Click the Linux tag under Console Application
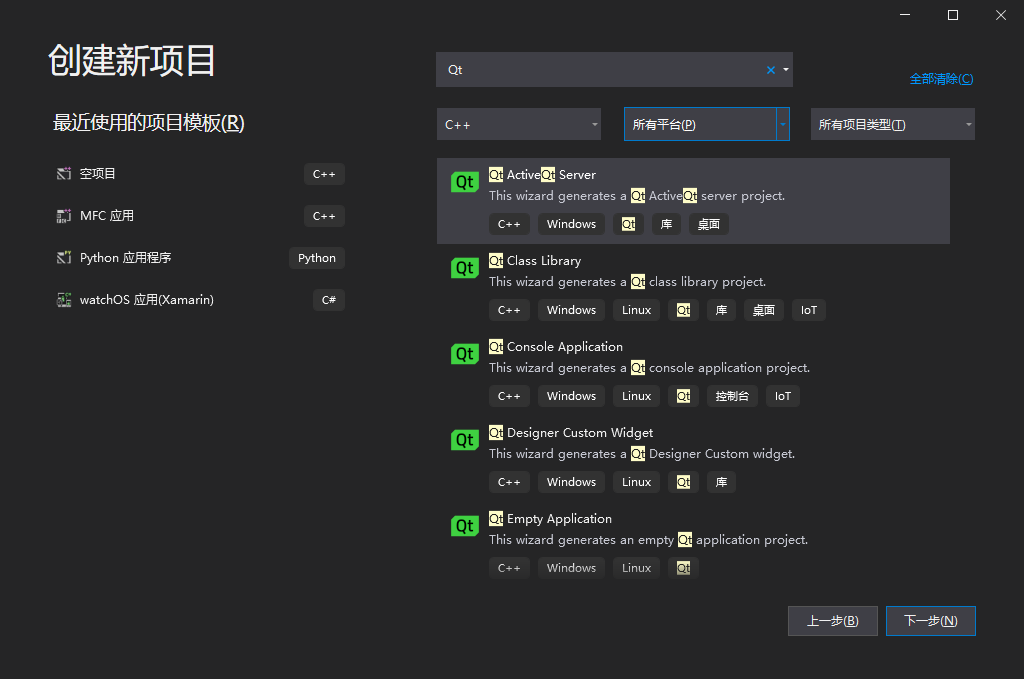This screenshot has height=679, width=1024. coord(636,396)
